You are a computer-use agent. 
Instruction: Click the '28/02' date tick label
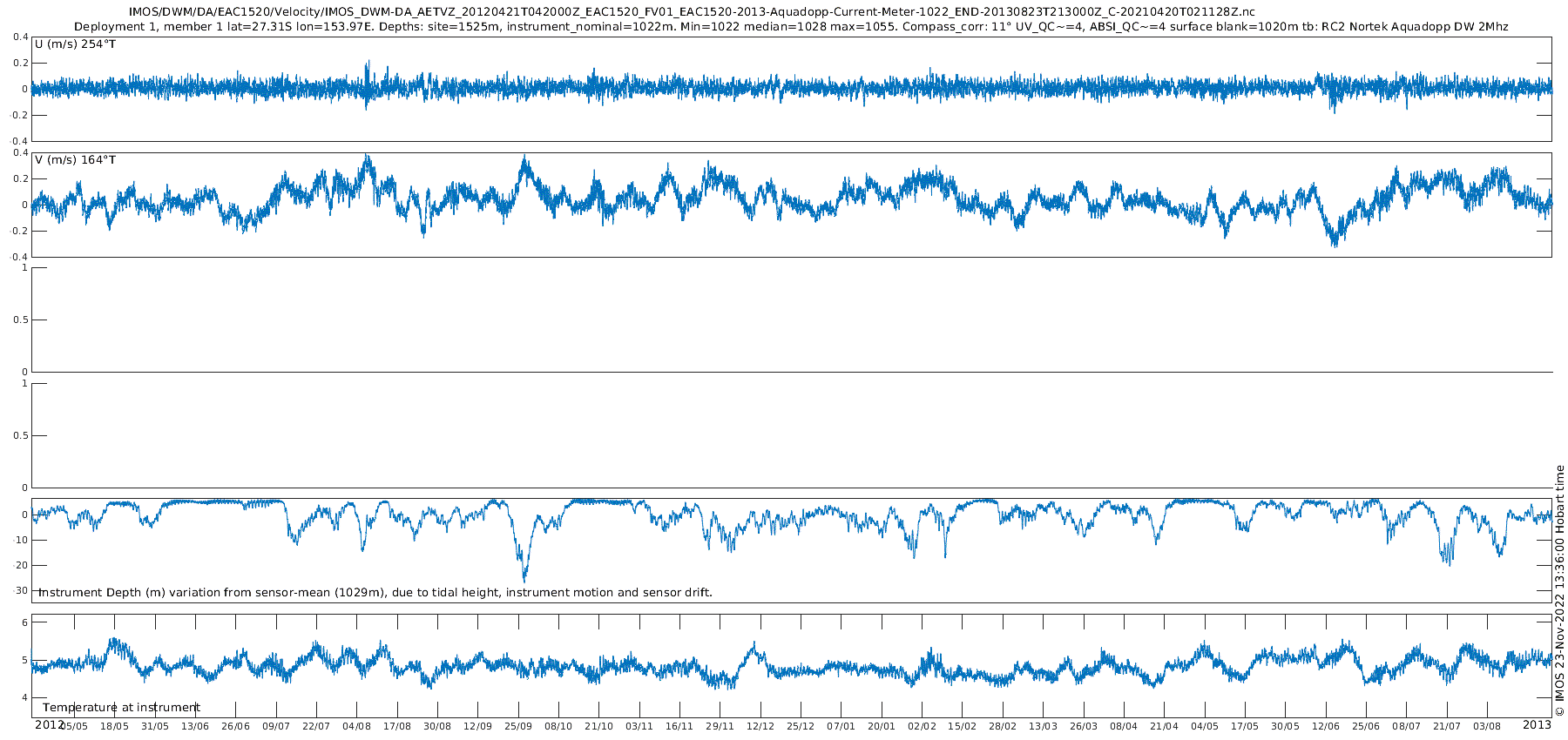point(1003,726)
